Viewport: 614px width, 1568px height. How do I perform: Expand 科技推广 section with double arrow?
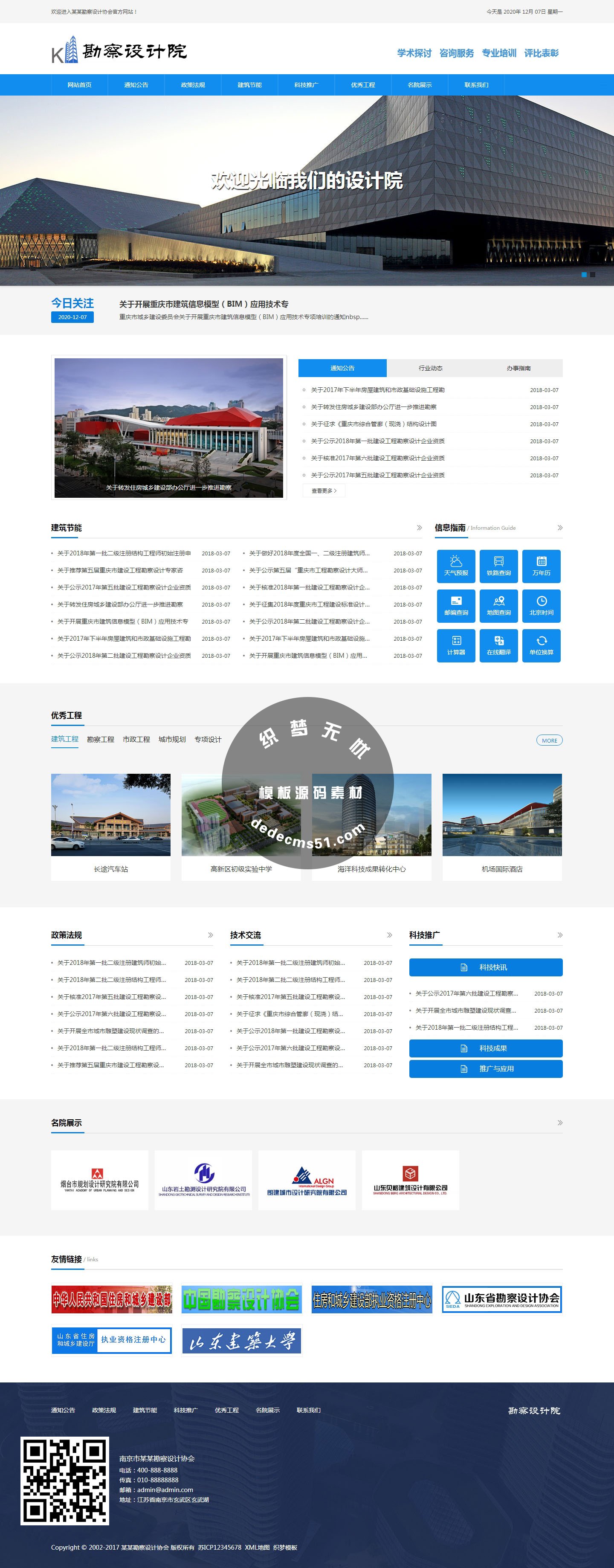pos(560,935)
